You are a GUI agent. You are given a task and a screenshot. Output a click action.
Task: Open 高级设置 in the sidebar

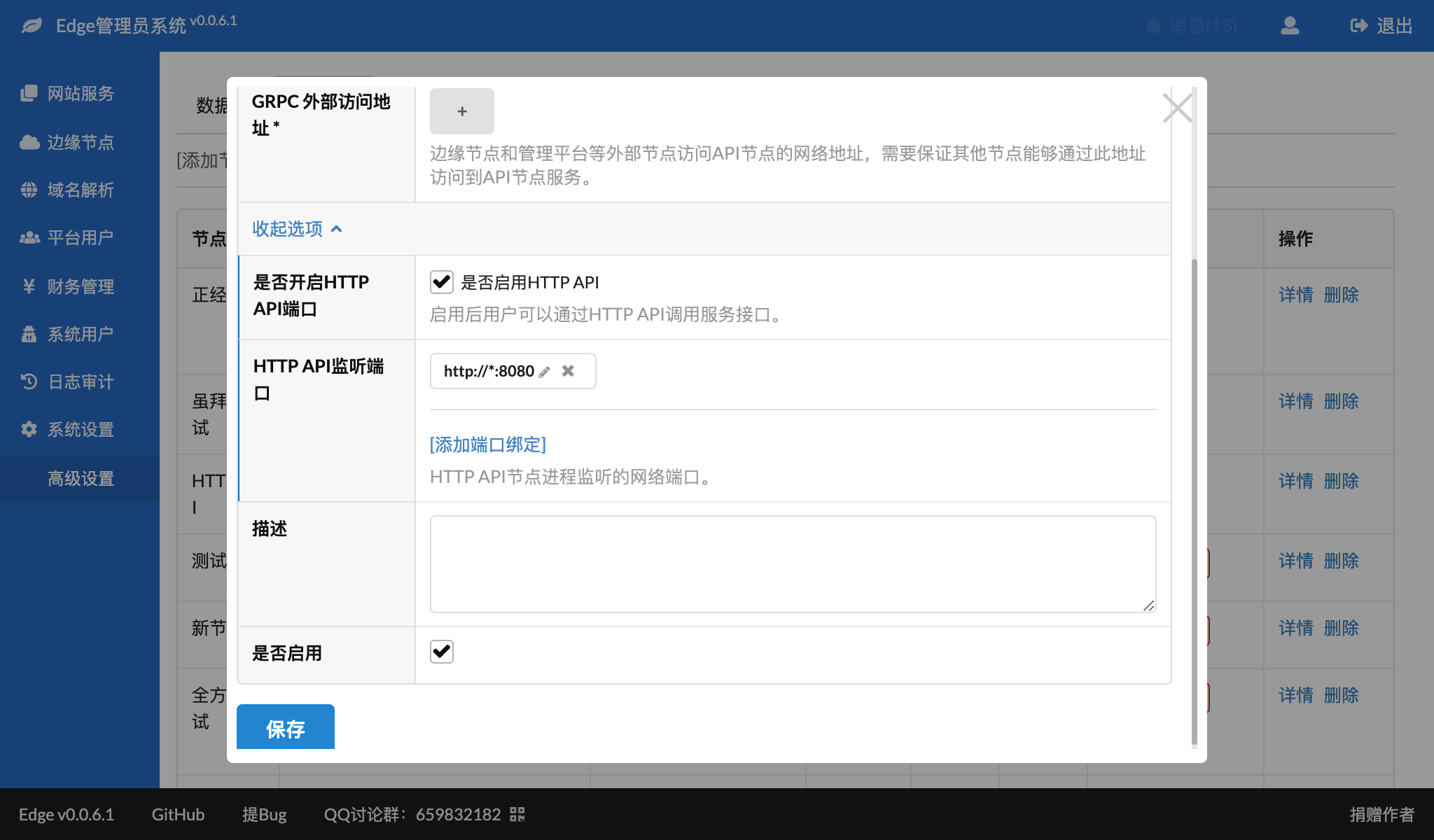(80, 479)
